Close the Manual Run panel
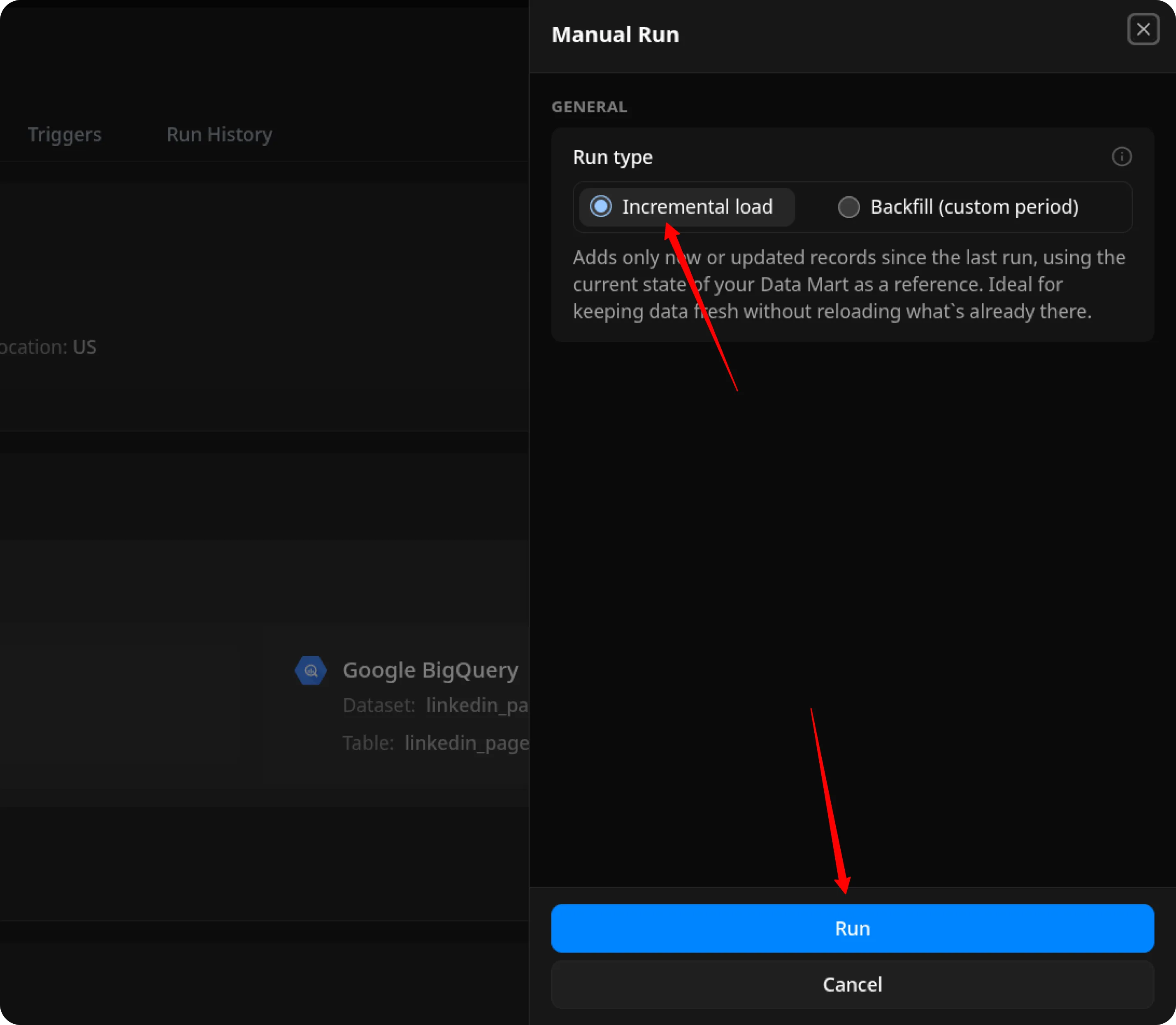1176x1025 pixels. tap(1143, 29)
